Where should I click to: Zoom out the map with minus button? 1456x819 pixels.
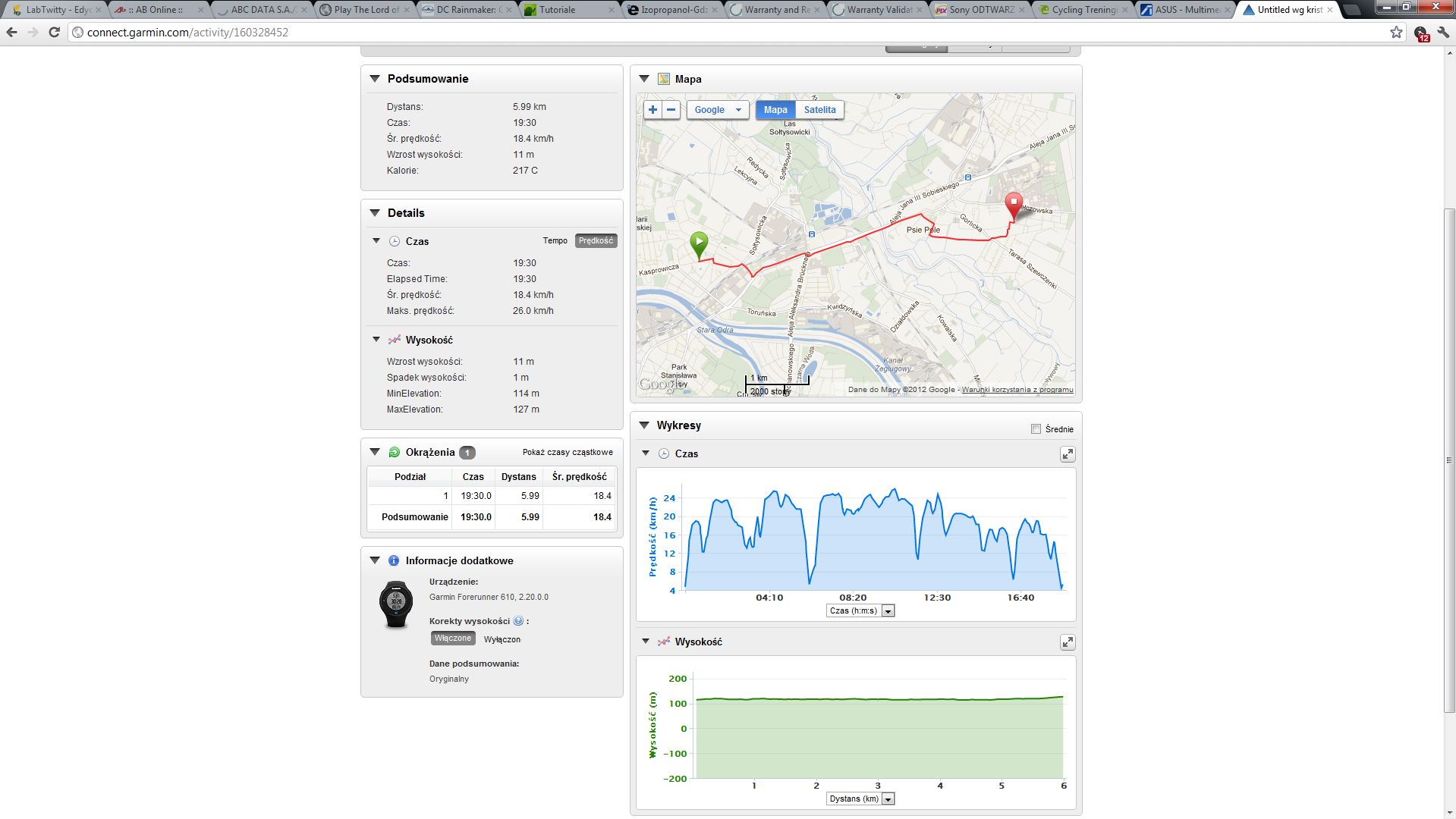tap(671, 110)
